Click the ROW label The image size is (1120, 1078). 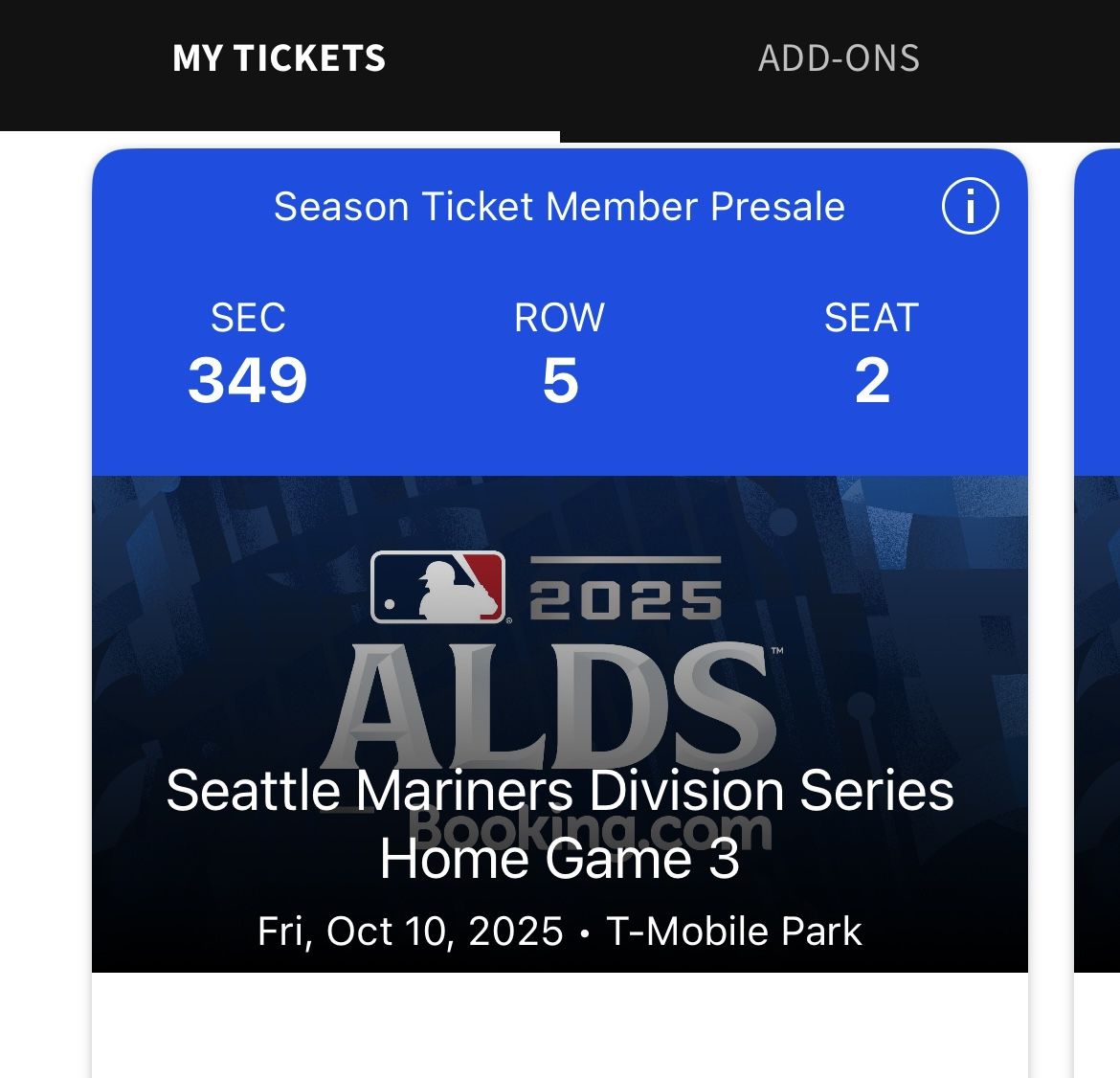coord(560,318)
